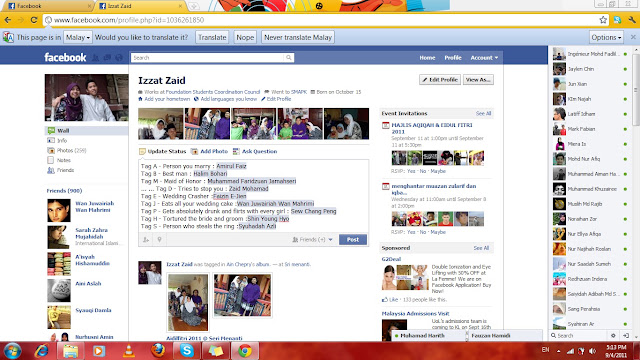Bookmark page with the star icon
Viewport: 640px width, 360px height.
pos(603,20)
